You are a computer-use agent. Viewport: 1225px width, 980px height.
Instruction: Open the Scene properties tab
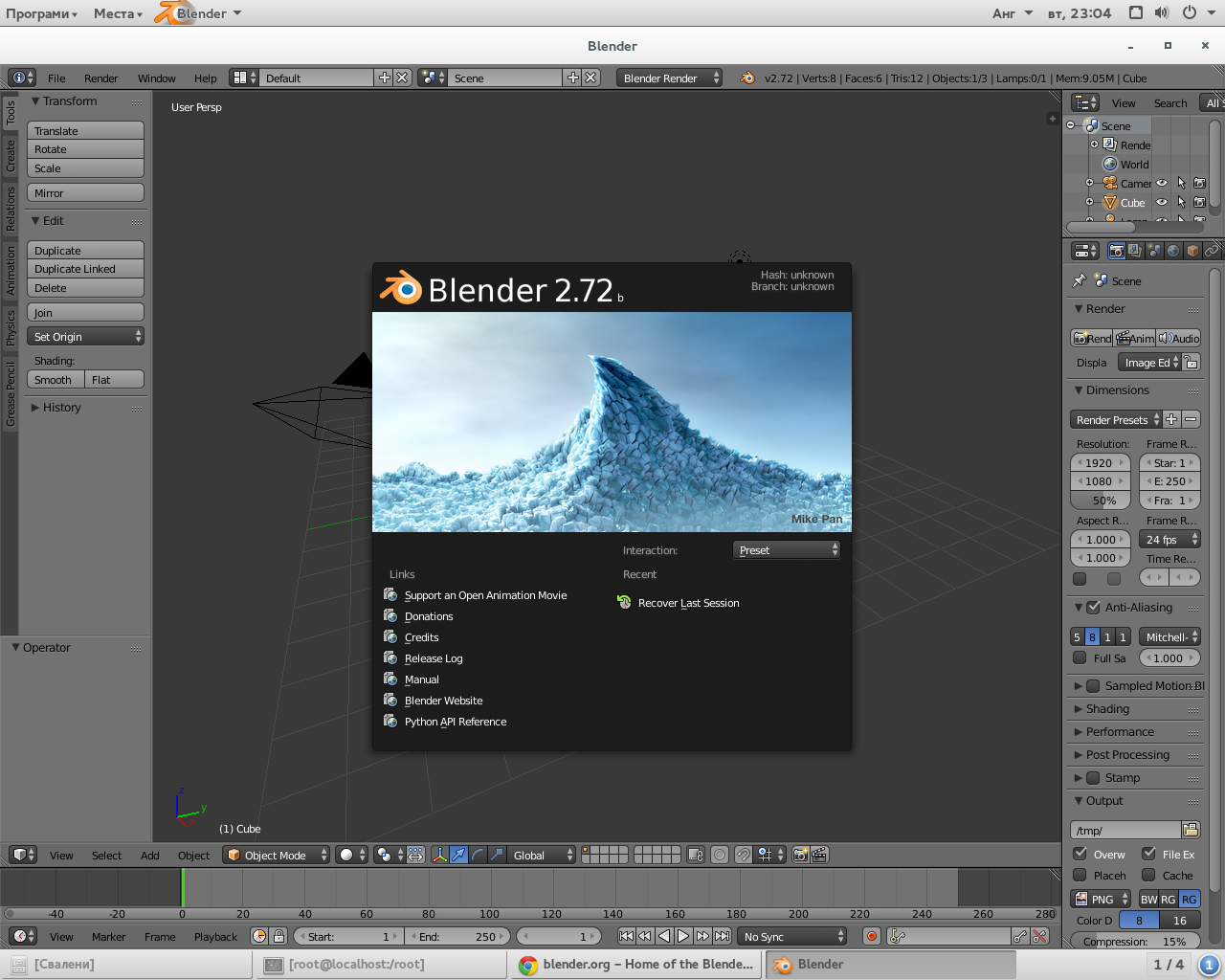pyautogui.click(x=1154, y=251)
